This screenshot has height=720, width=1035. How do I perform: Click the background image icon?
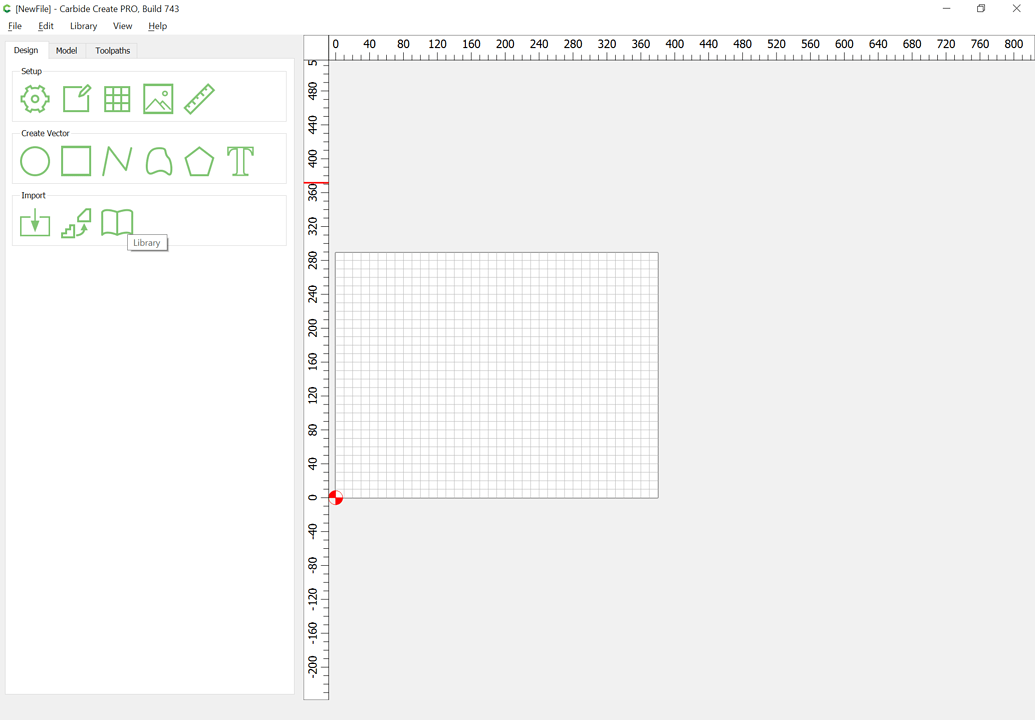click(x=158, y=99)
